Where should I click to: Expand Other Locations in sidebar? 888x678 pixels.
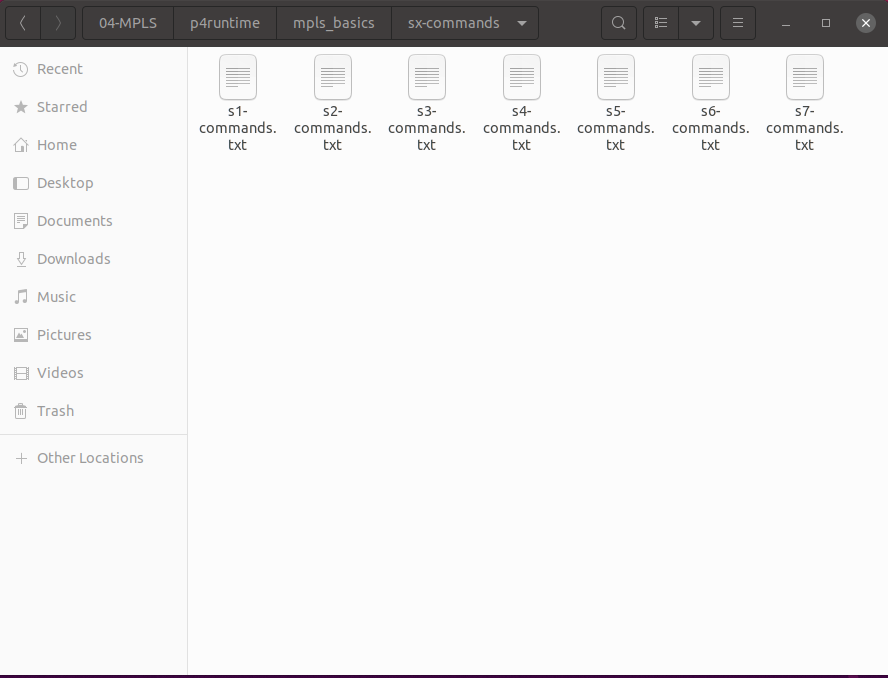[90, 458]
